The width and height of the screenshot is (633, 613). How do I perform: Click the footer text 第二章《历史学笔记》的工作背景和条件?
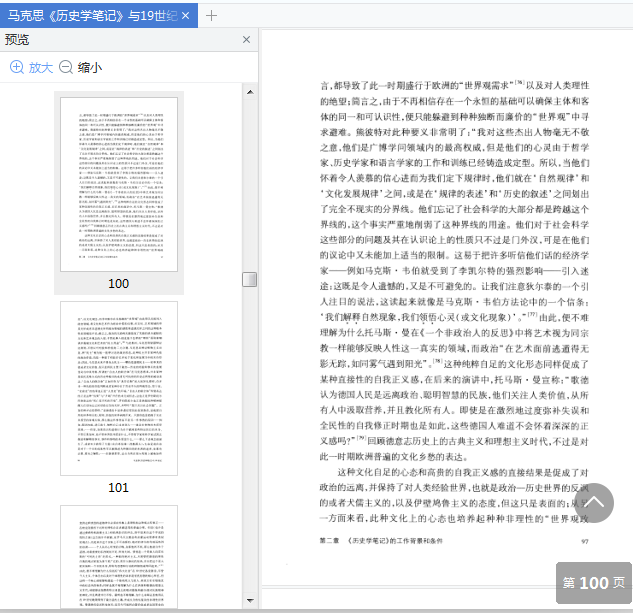pos(381,541)
